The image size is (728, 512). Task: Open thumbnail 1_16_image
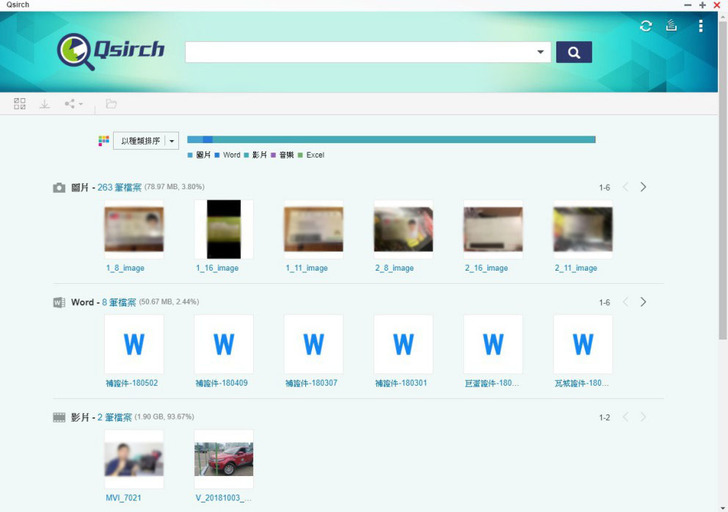[x=224, y=229]
